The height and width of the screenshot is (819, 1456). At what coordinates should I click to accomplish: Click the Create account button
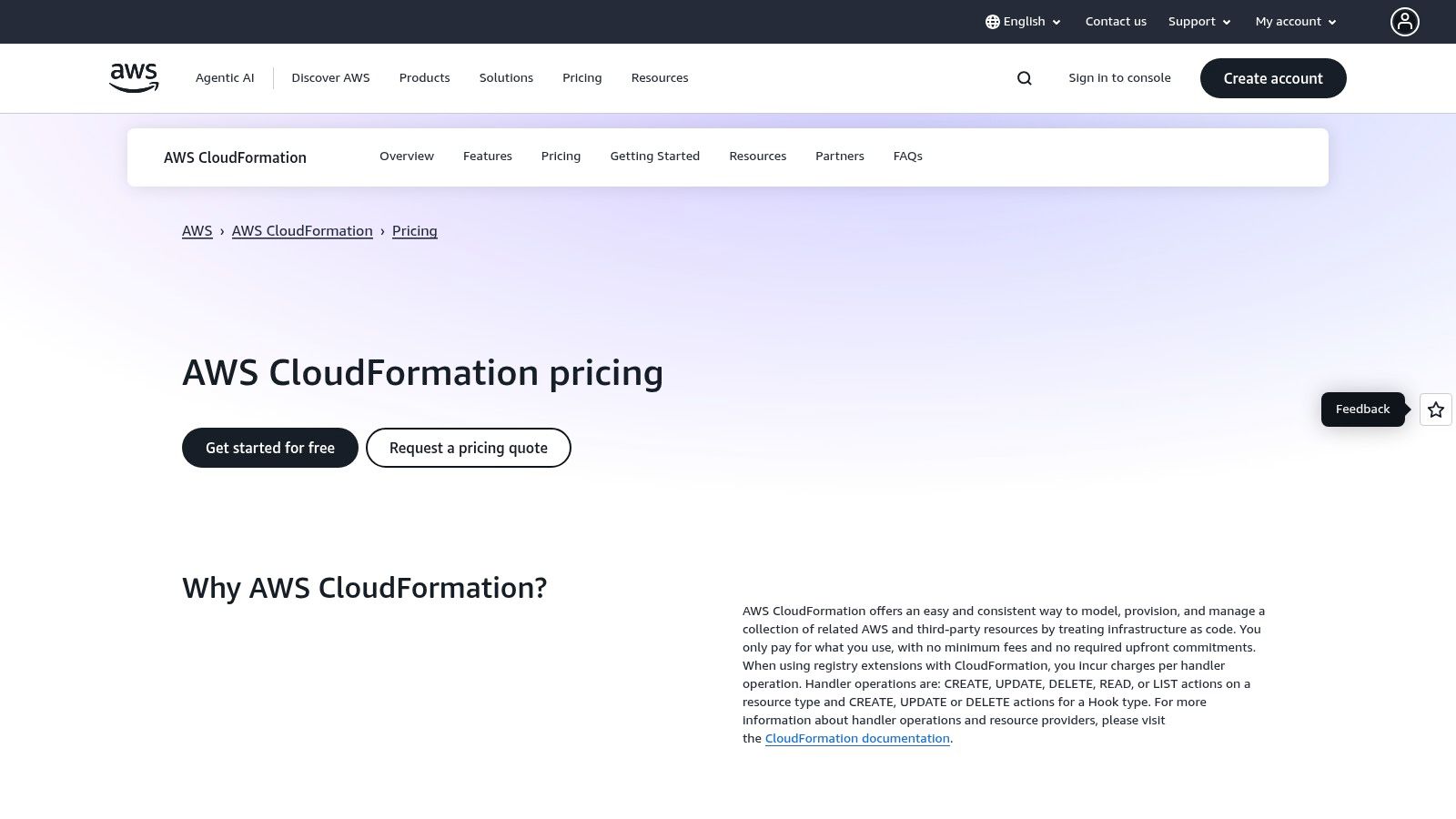[1273, 78]
